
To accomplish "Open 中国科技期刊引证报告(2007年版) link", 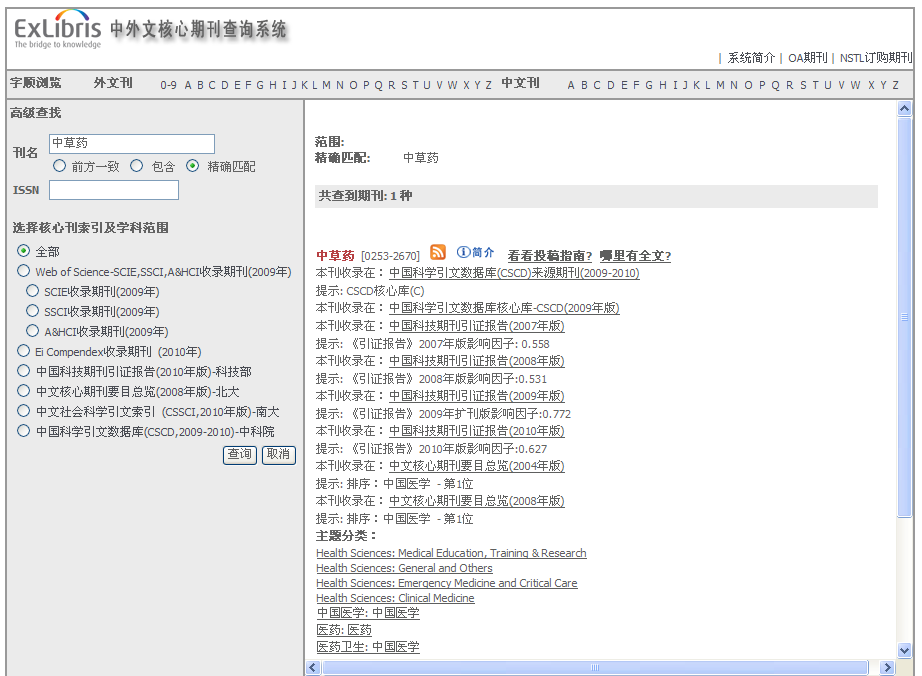I will [x=476, y=326].
